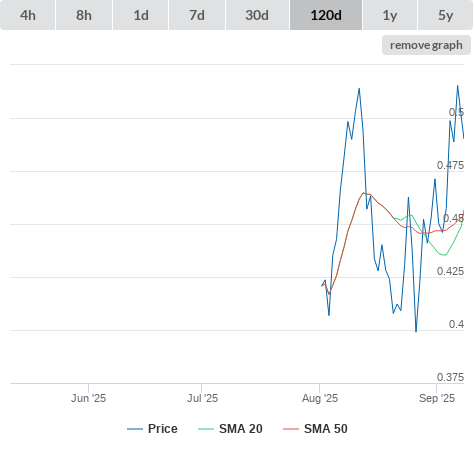Select the 4h time range tab

(x=28, y=15)
